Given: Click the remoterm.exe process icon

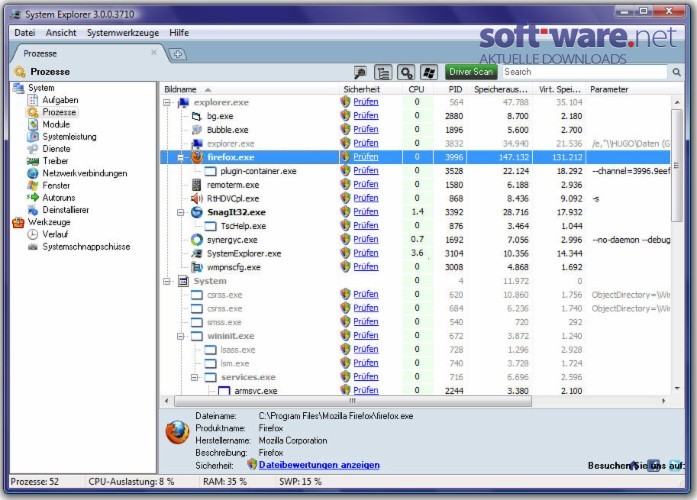Looking at the screenshot, I should pyautogui.click(x=196, y=184).
